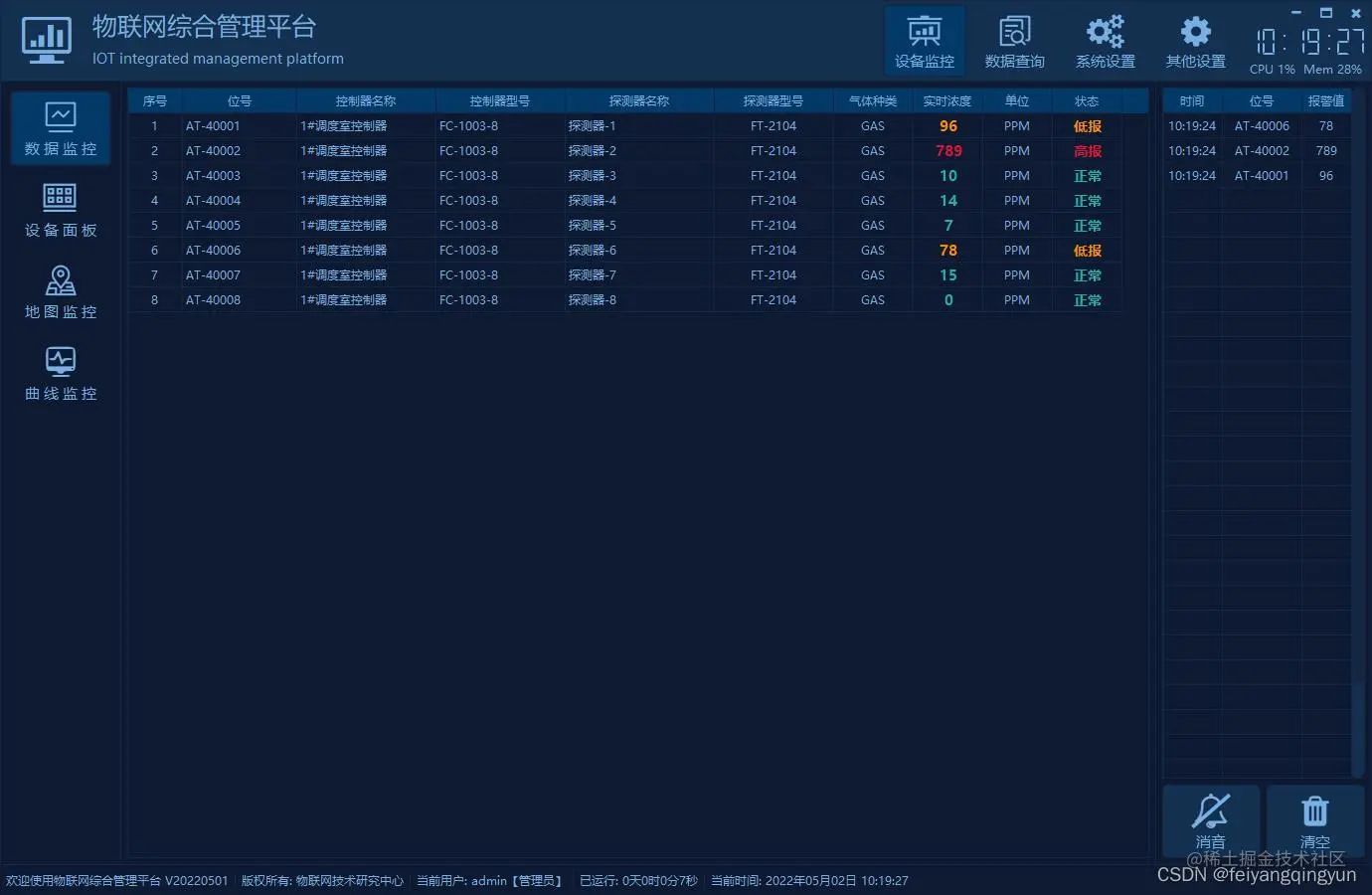The image size is (1372, 895).
Task: Sort by 控制器名称 column header
Action: pyautogui.click(x=365, y=101)
